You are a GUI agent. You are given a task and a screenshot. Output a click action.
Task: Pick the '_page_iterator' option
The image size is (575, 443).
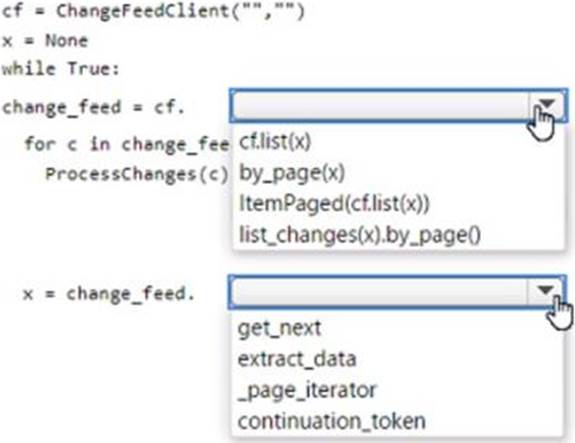coord(307,390)
